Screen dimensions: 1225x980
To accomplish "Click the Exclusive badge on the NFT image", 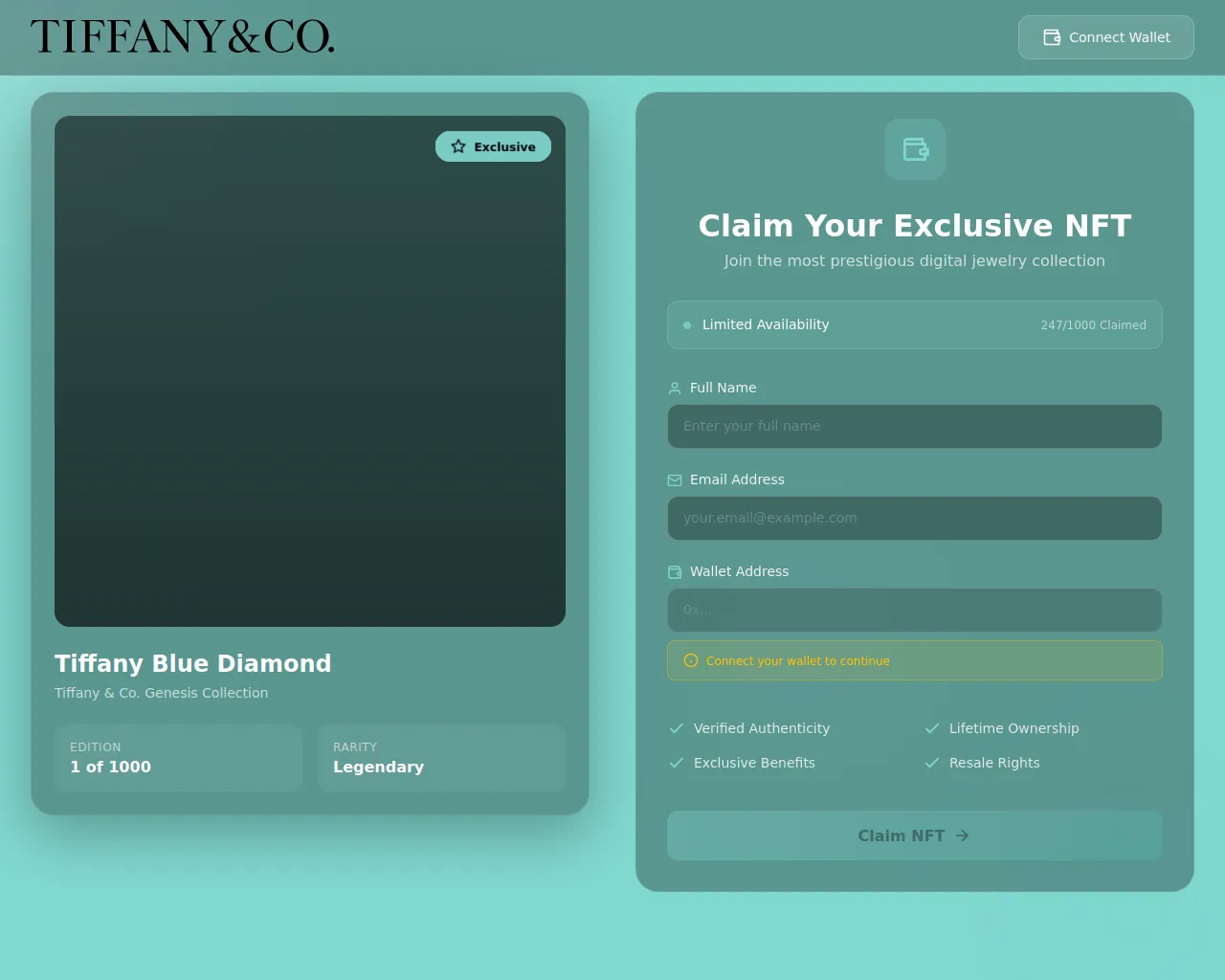I will pos(493,146).
